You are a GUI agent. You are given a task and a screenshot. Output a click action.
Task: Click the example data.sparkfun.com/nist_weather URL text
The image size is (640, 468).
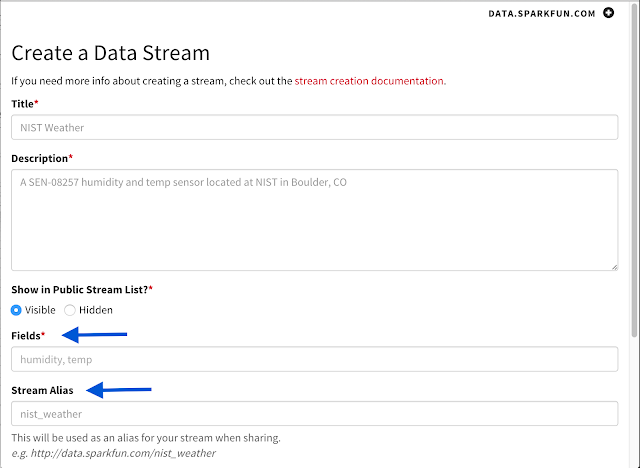[x=123, y=453]
